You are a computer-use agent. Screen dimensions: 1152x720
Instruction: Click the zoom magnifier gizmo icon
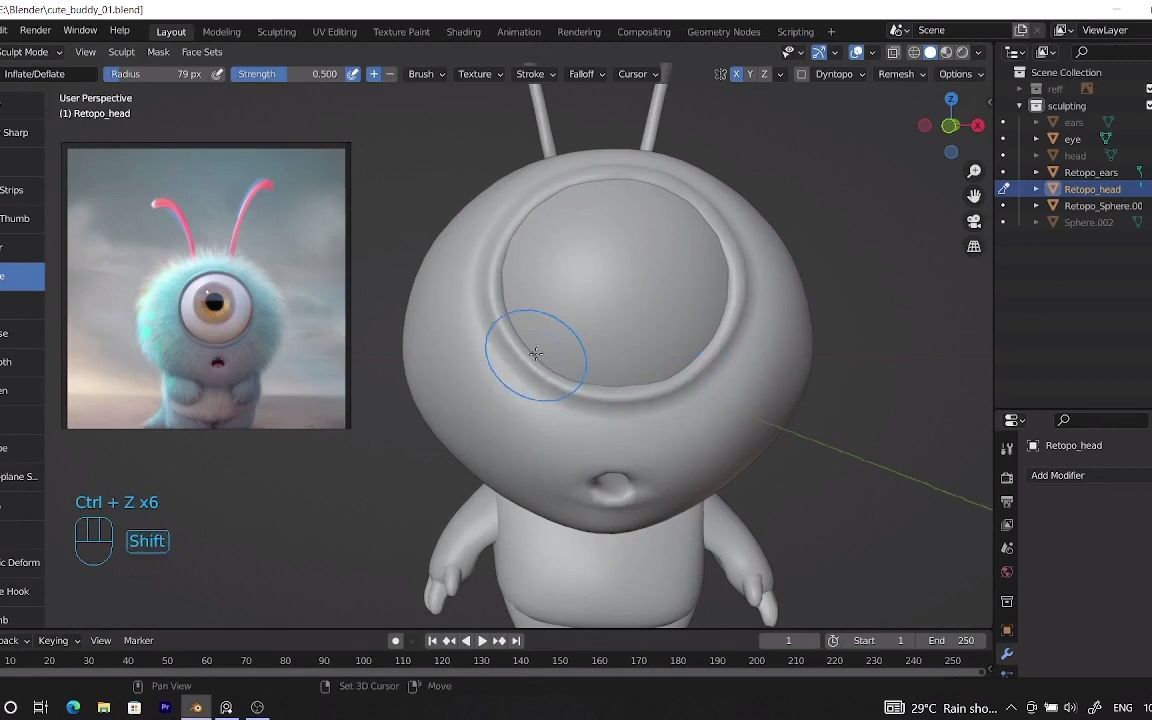click(x=974, y=170)
